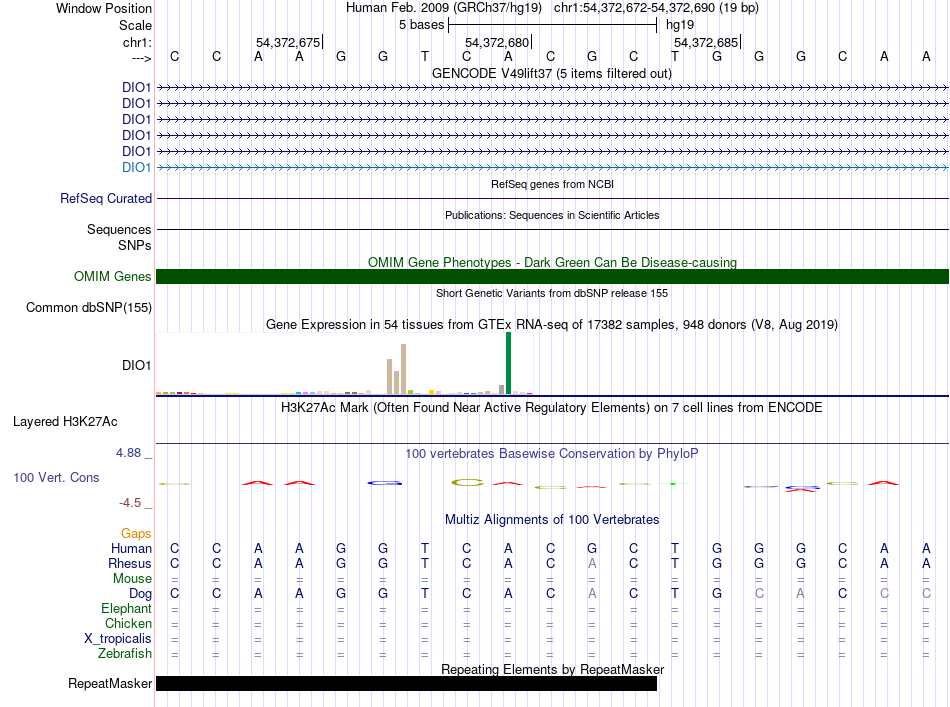The height and width of the screenshot is (707, 950).
Task: Open the GENCODE V49lift37 track title
Action: pyautogui.click(x=551, y=73)
